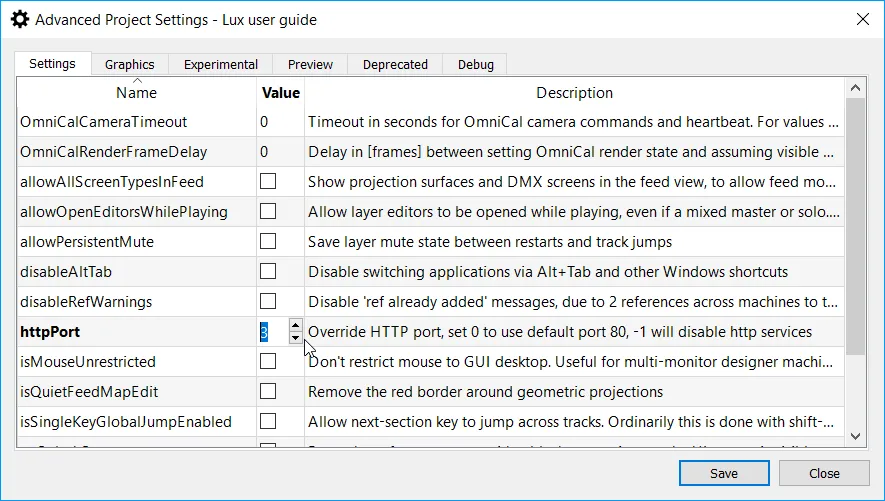This screenshot has height=501, width=885.
Task: Enable allowOpenEditorsWhilePlaying checkbox
Action: coord(268,211)
